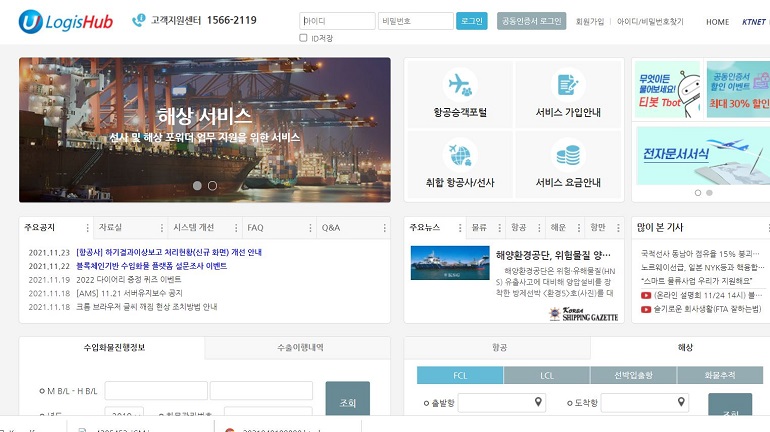The width and height of the screenshot is (770, 432).
Task: Select first dot under 전자문서서식 banner
Action: [x=698, y=193]
